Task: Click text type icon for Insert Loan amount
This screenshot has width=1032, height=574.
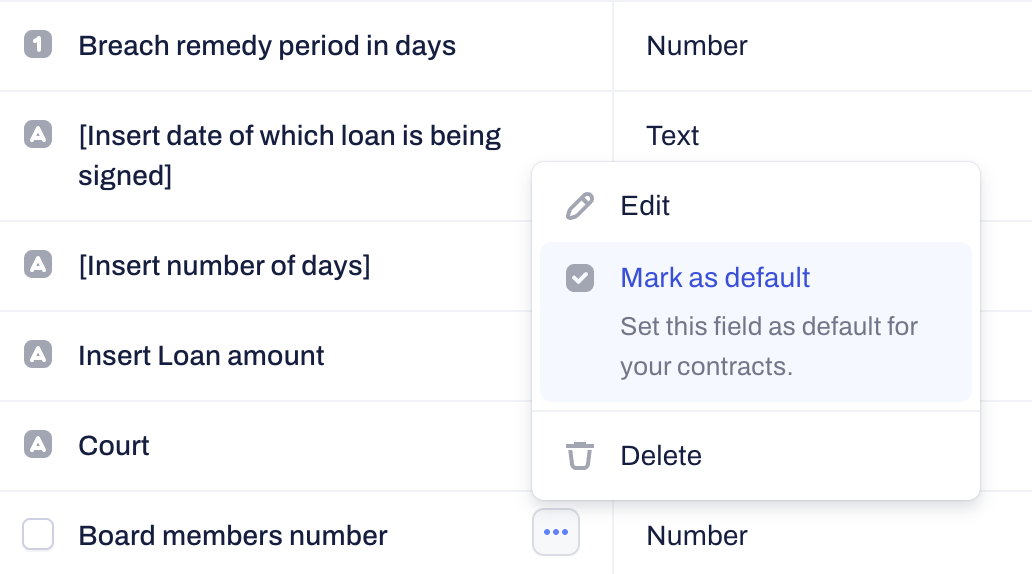Action: pyautogui.click(x=38, y=355)
